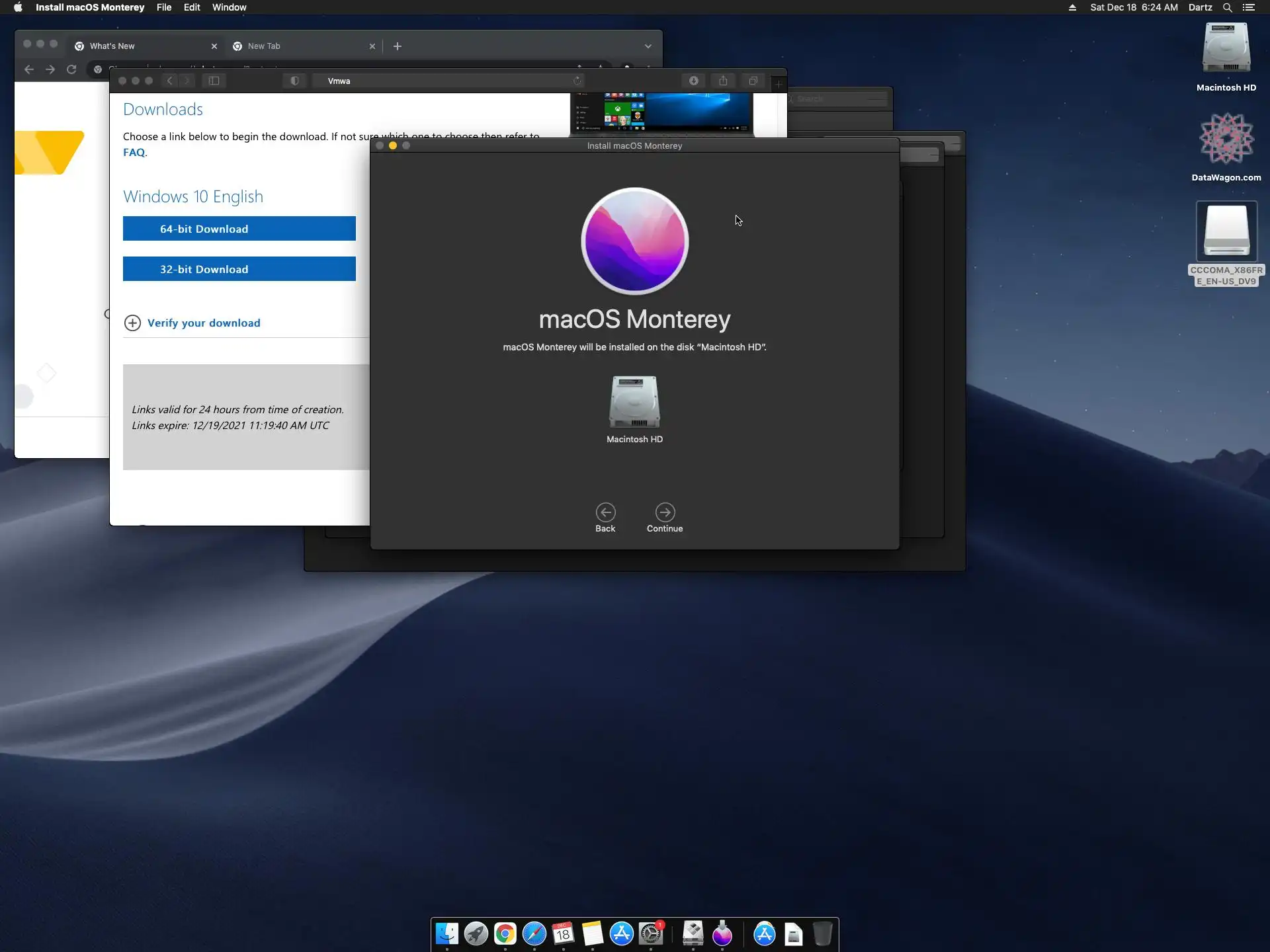Open Chrome from the Dock
This screenshot has width=1270, height=952.
coord(505,934)
